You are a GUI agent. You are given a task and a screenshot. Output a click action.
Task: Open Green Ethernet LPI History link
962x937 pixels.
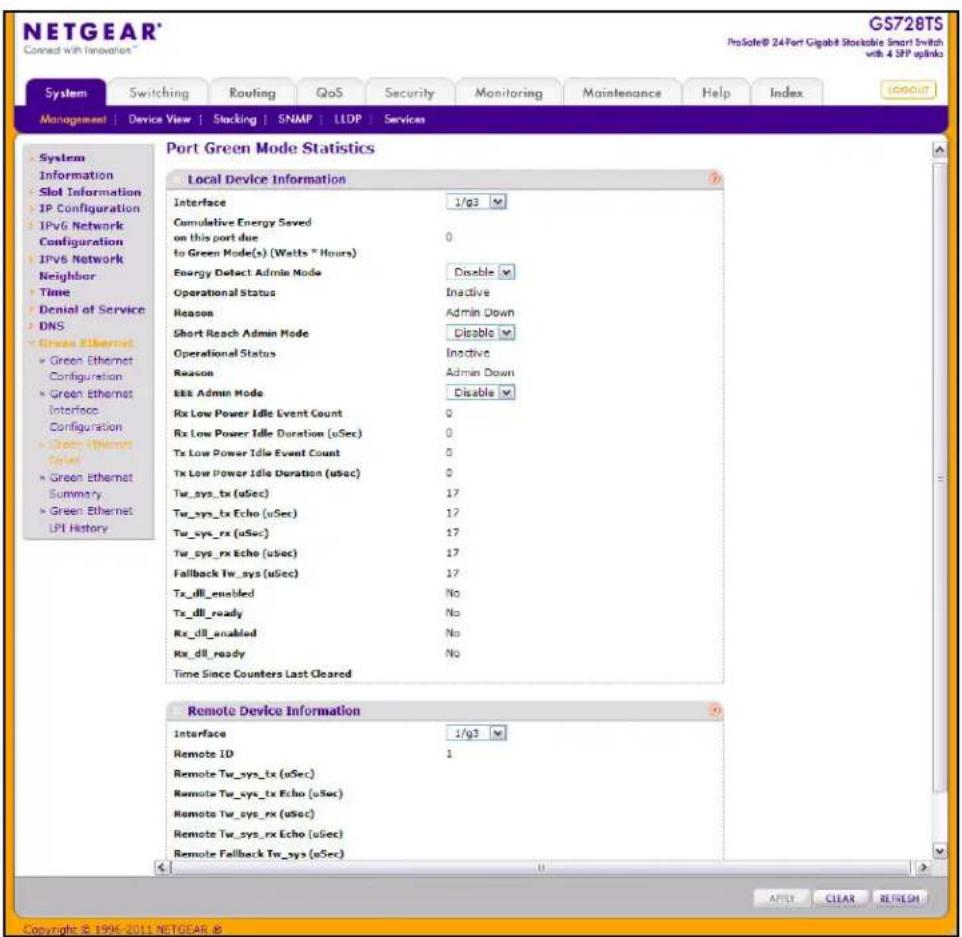pyautogui.click(x=91, y=519)
